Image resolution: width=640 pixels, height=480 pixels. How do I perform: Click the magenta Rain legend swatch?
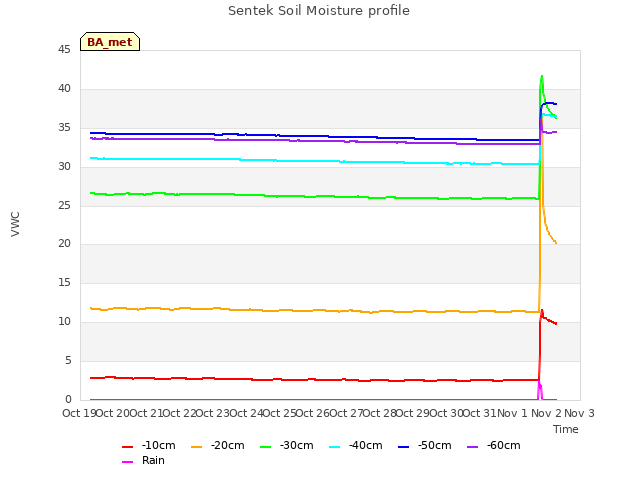(128, 462)
